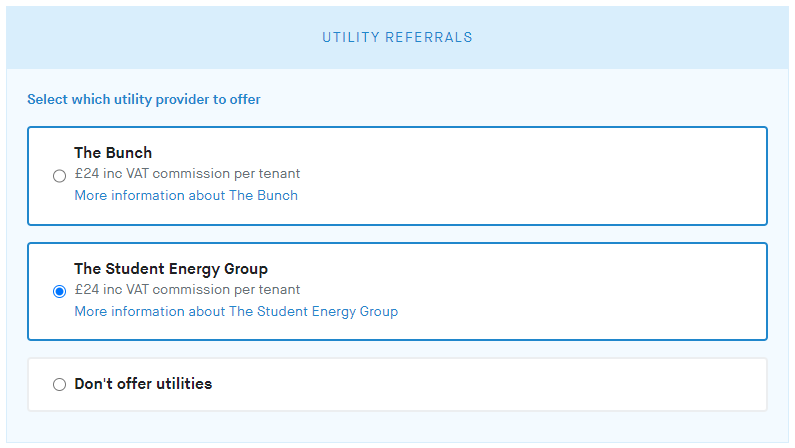Click the Don't offer utilities label text

coord(143,384)
